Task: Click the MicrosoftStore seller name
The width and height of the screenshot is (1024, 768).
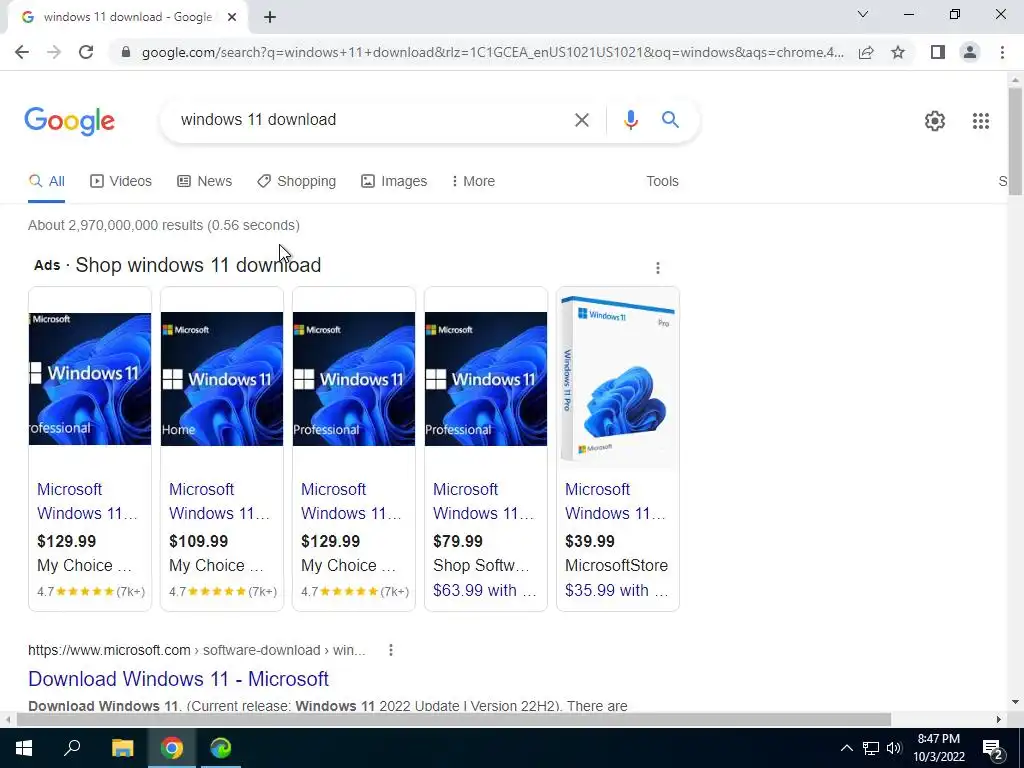Action: [616, 566]
